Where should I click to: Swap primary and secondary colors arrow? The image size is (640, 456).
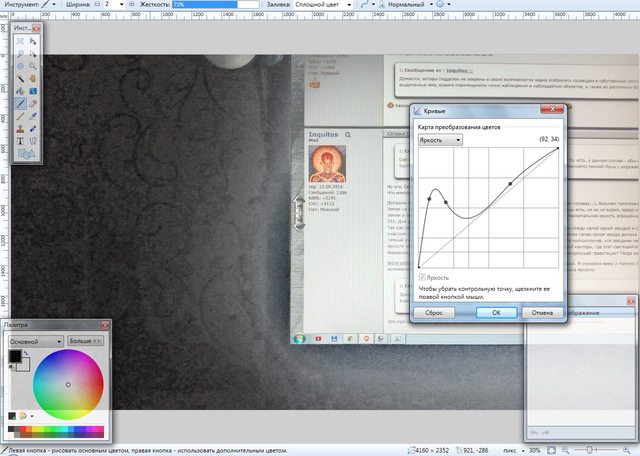coord(26,353)
